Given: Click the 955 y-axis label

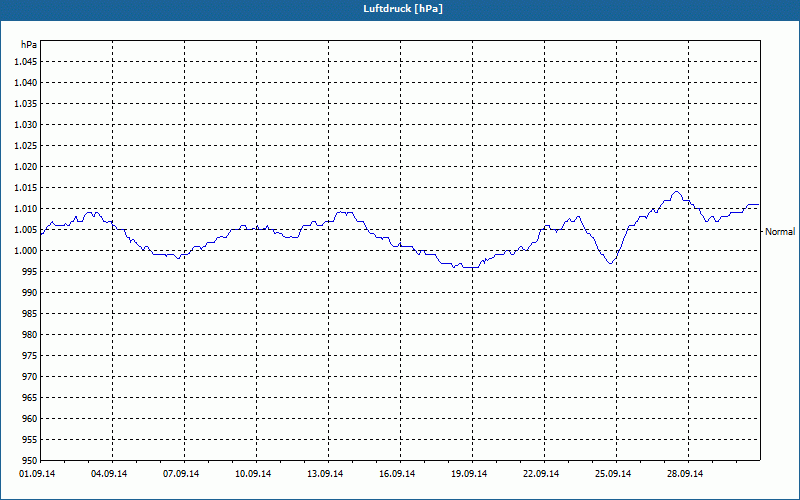Looking at the screenshot, I should 30,439.
